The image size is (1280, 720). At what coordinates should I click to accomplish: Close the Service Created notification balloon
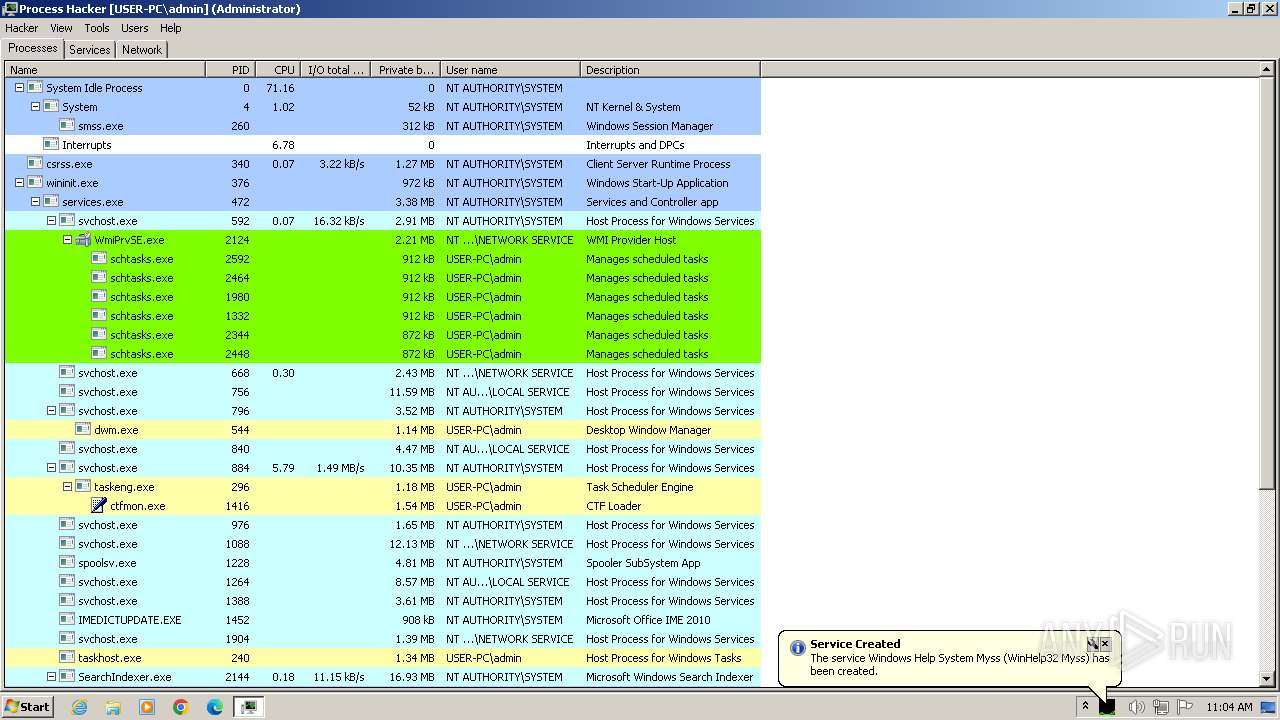point(1105,644)
